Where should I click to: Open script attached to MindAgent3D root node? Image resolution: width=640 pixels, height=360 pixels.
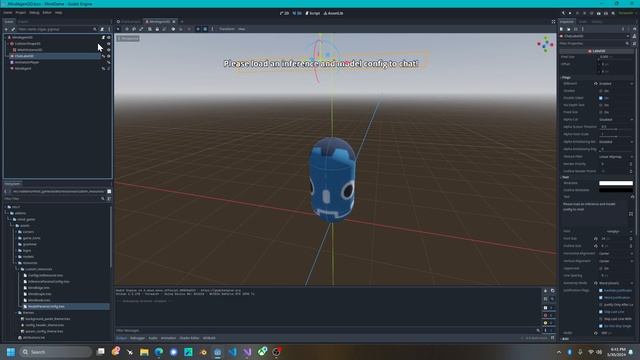[x=103, y=37]
